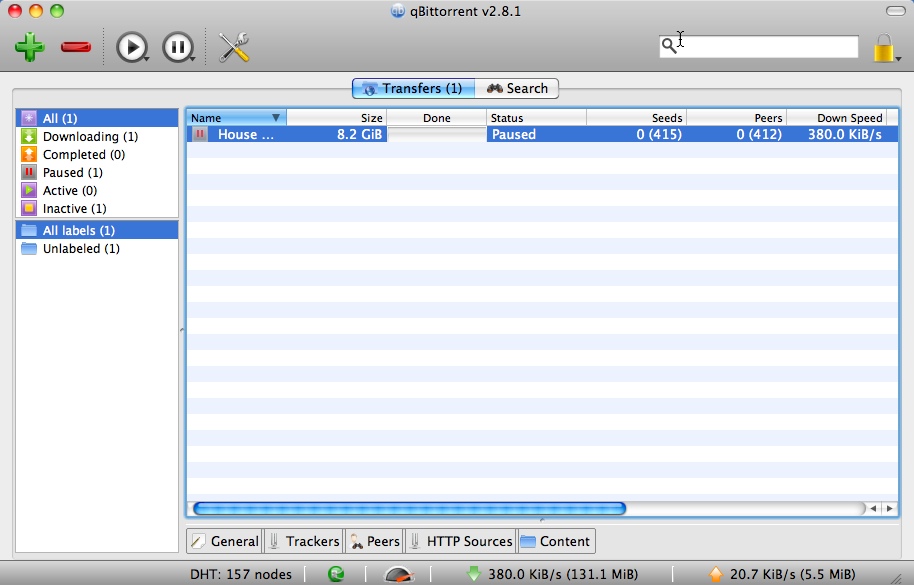Click the Name column sort arrow

[276, 118]
